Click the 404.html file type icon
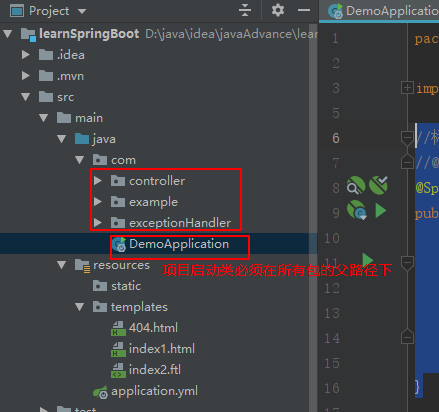The image size is (439, 412). (x=118, y=328)
